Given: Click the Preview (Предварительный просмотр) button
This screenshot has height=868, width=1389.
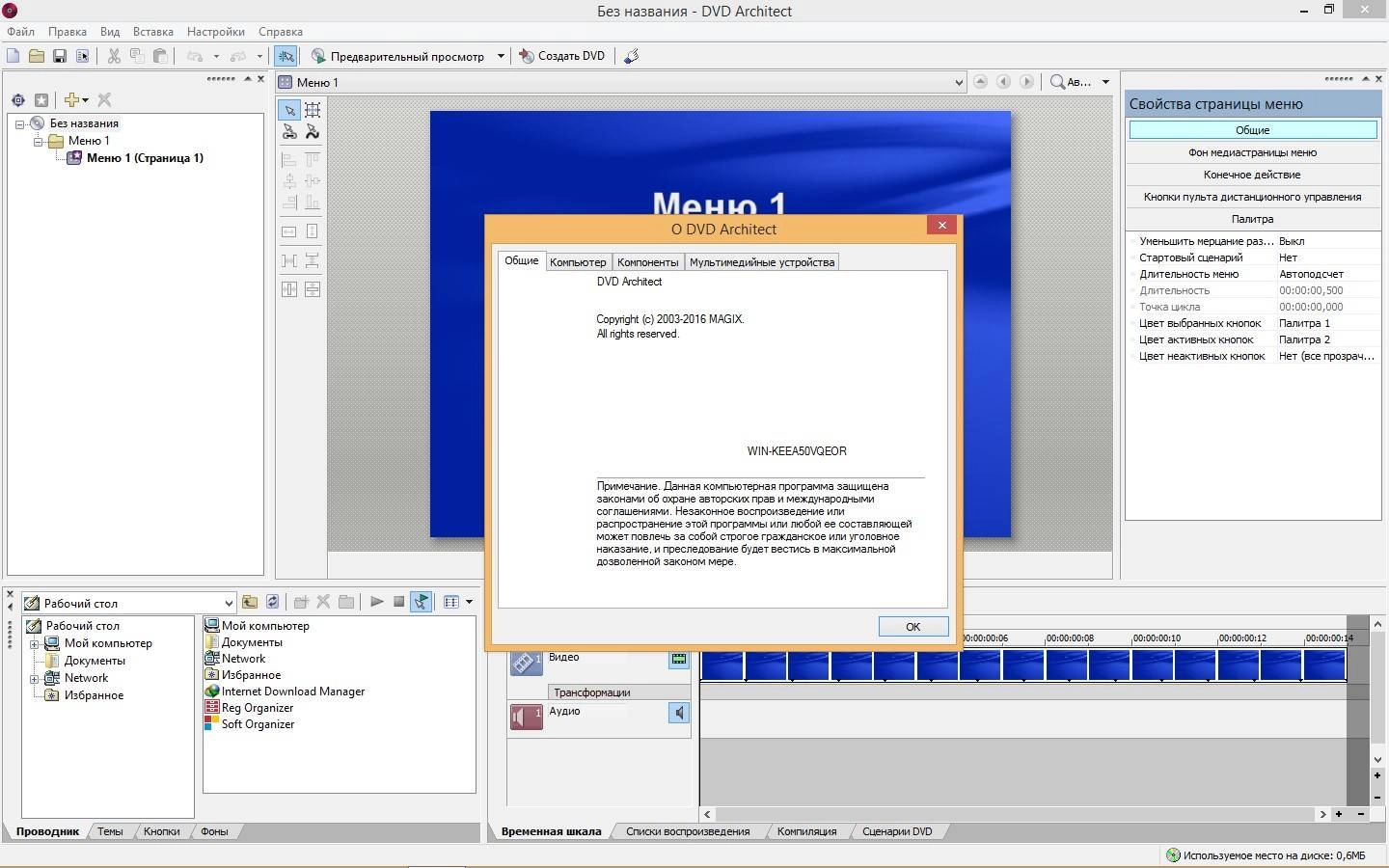Looking at the screenshot, I should click(397, 56).
